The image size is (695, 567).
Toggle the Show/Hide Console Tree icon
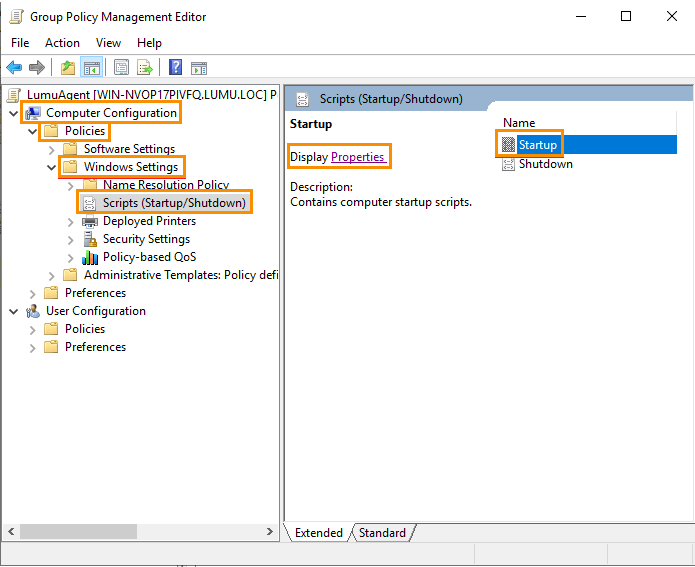tap(92, 68)
